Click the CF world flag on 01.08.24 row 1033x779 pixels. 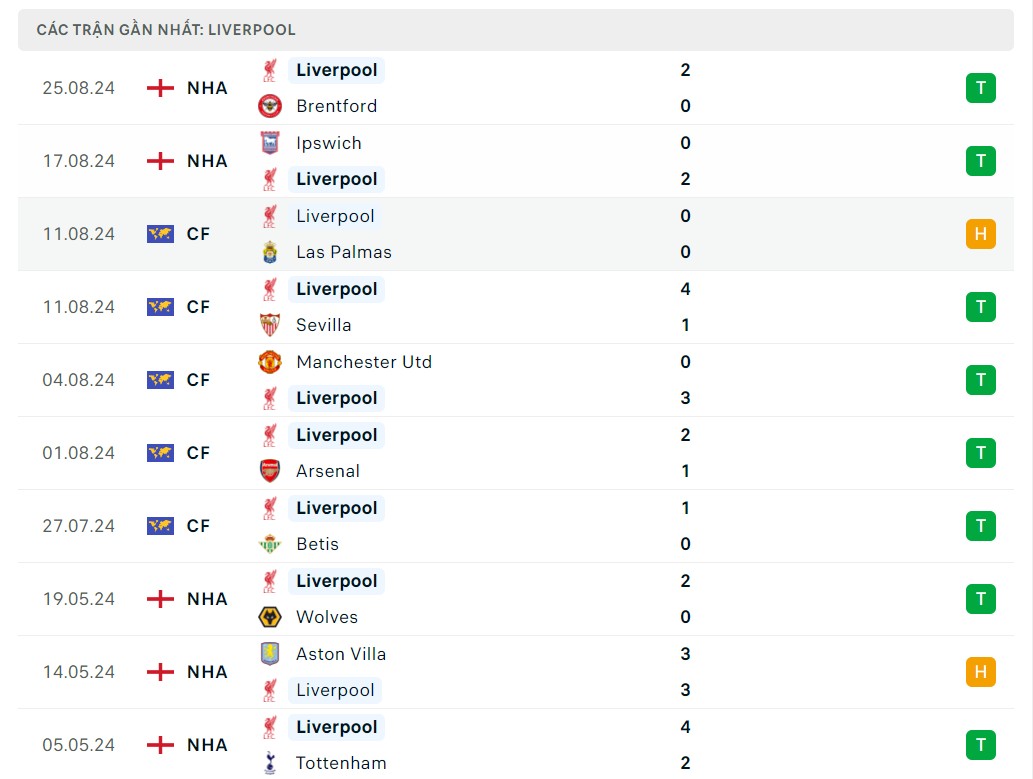160,453
